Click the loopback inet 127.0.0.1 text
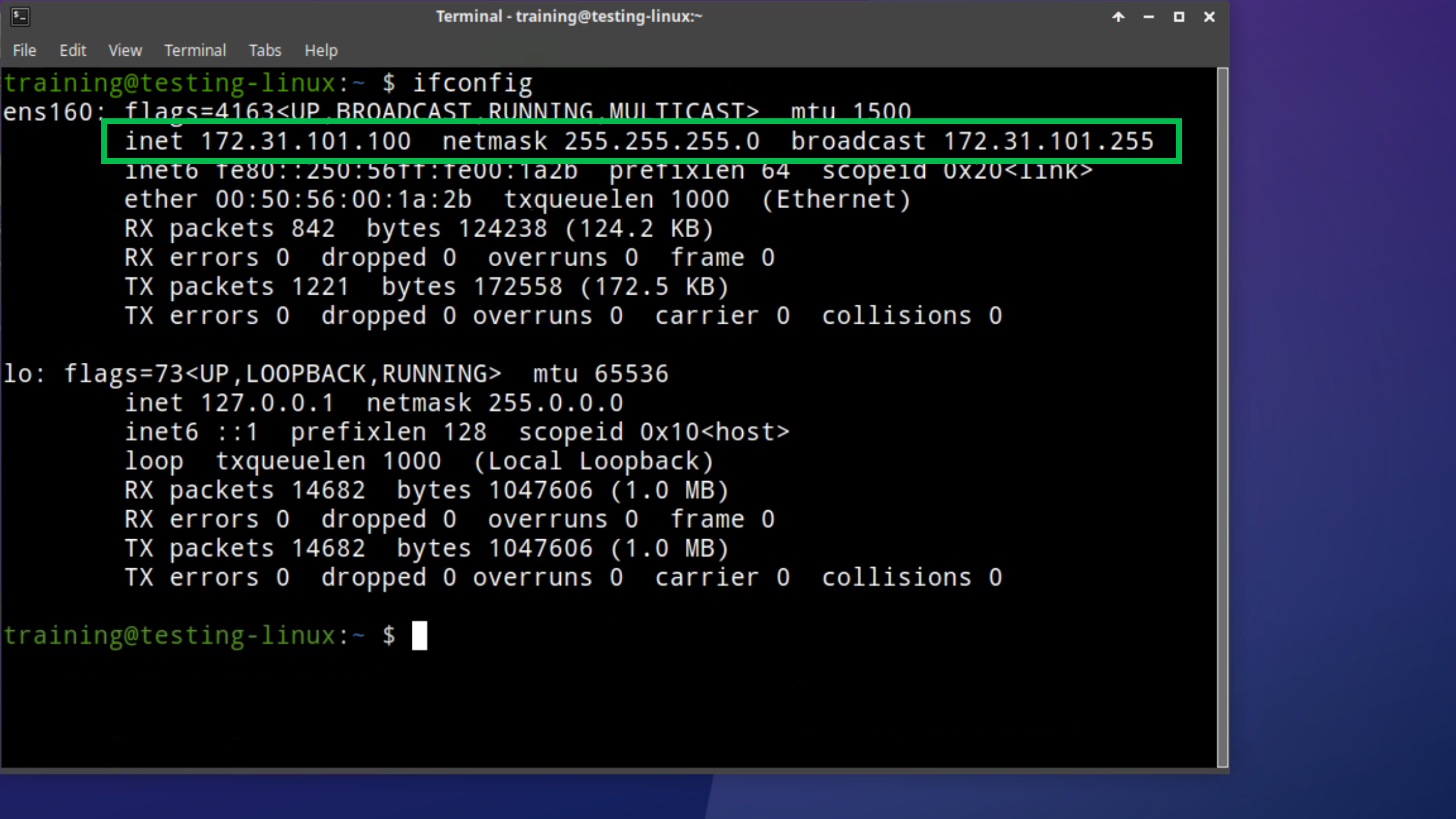Viewport: 1456px width, 819px height. click(267, 403)
